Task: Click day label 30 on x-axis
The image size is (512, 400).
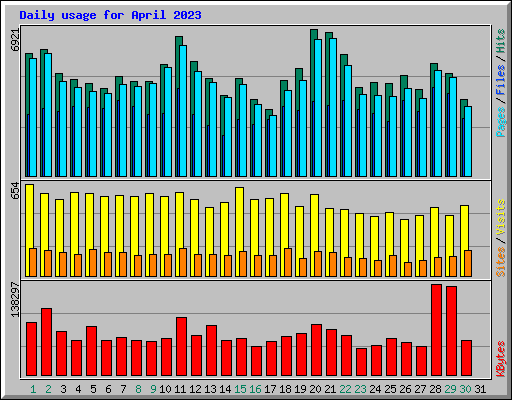Action: pos(465,389)
